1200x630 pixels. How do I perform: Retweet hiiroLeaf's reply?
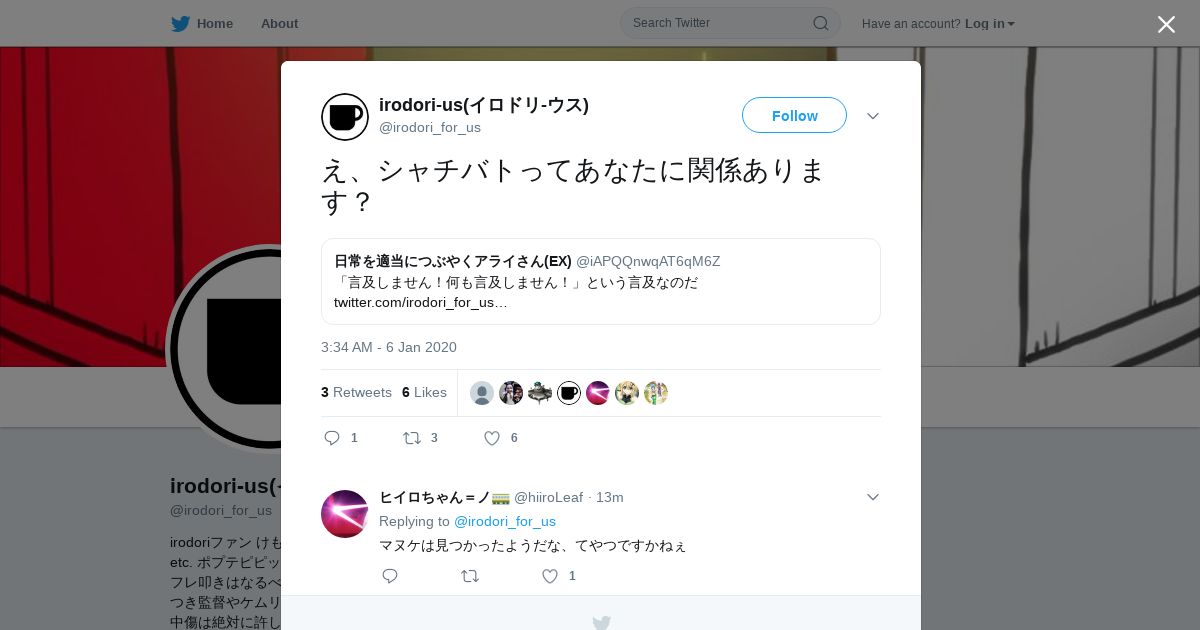pos(469,576)
